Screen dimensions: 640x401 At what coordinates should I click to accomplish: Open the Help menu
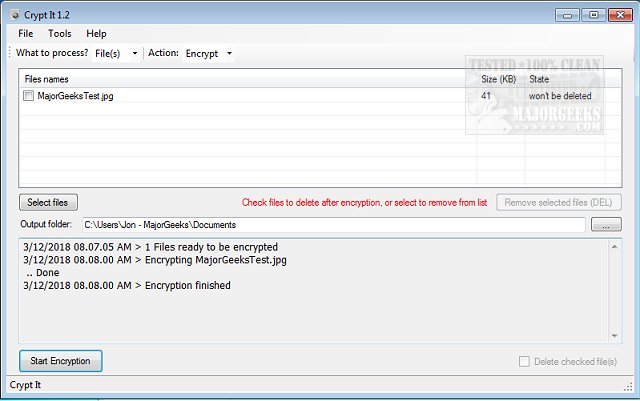96,33
